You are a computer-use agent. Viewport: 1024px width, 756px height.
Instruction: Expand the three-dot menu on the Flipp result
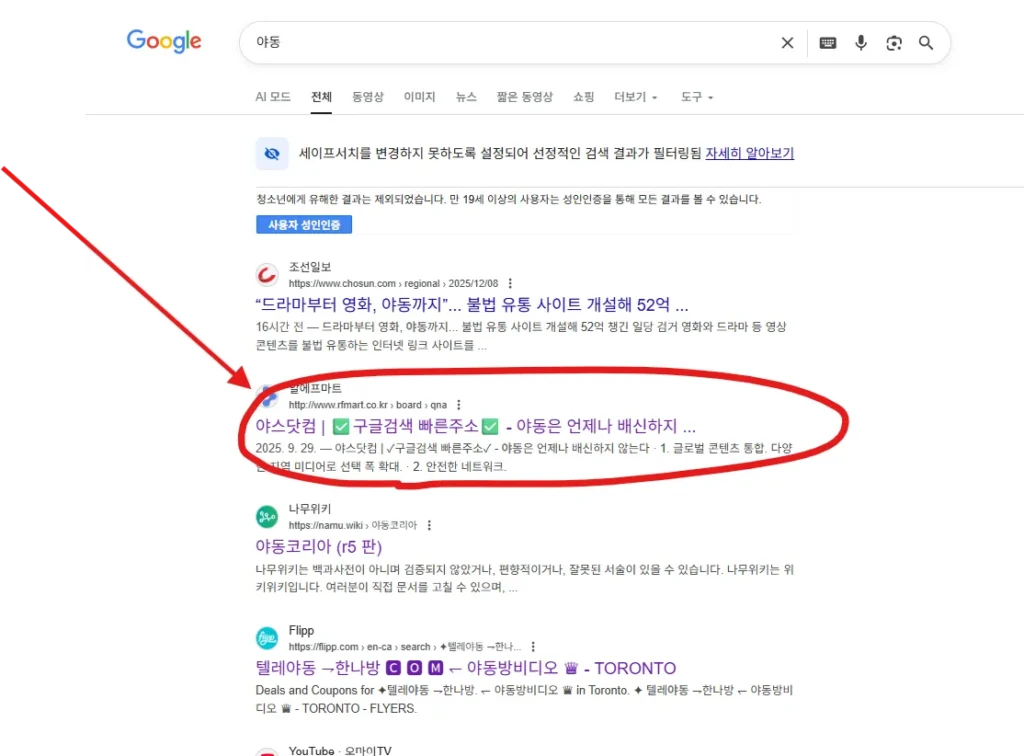click(532, 646)
